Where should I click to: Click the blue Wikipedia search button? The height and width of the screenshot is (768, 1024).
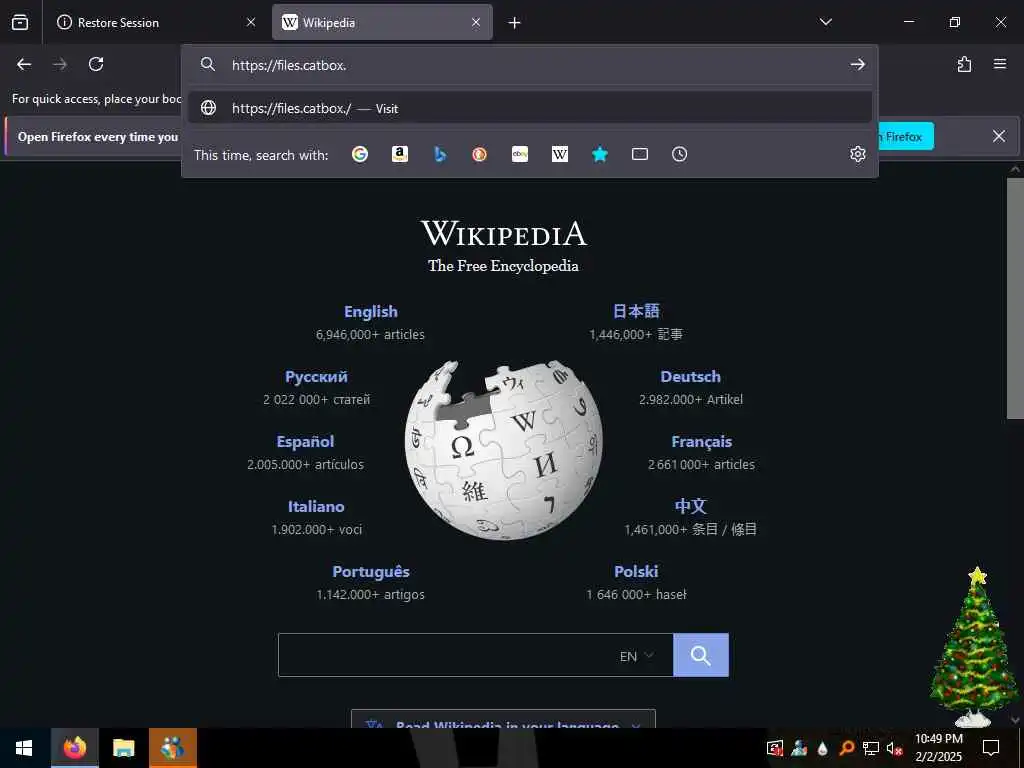click(x=701, y=655)
